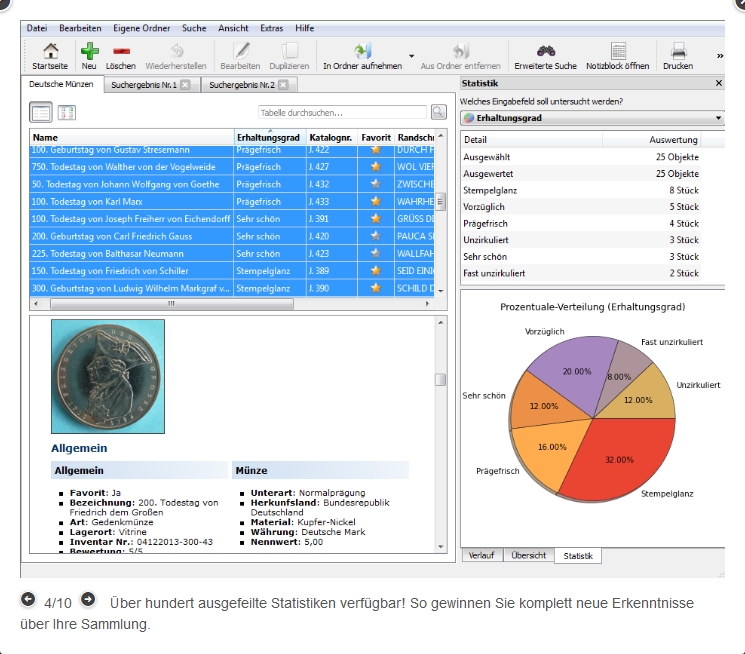Toggle favorite star for Karl Marx coin
This screenshot has width=745, height=654.
(x=376, y=202)
